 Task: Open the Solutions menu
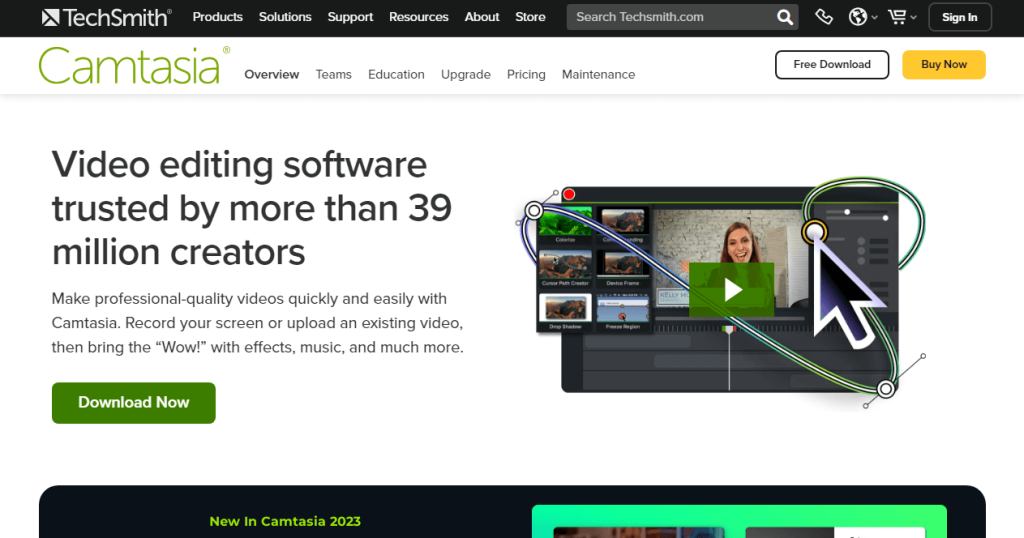tap(285, 17)
